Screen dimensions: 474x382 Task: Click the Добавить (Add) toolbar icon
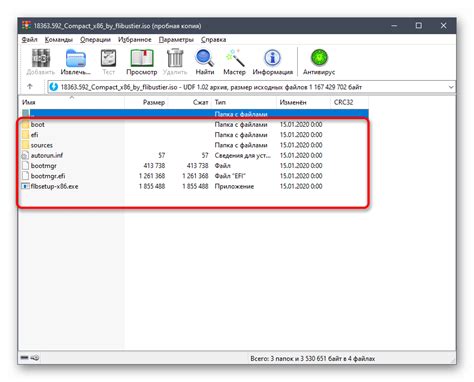click(x=41, y=58)
